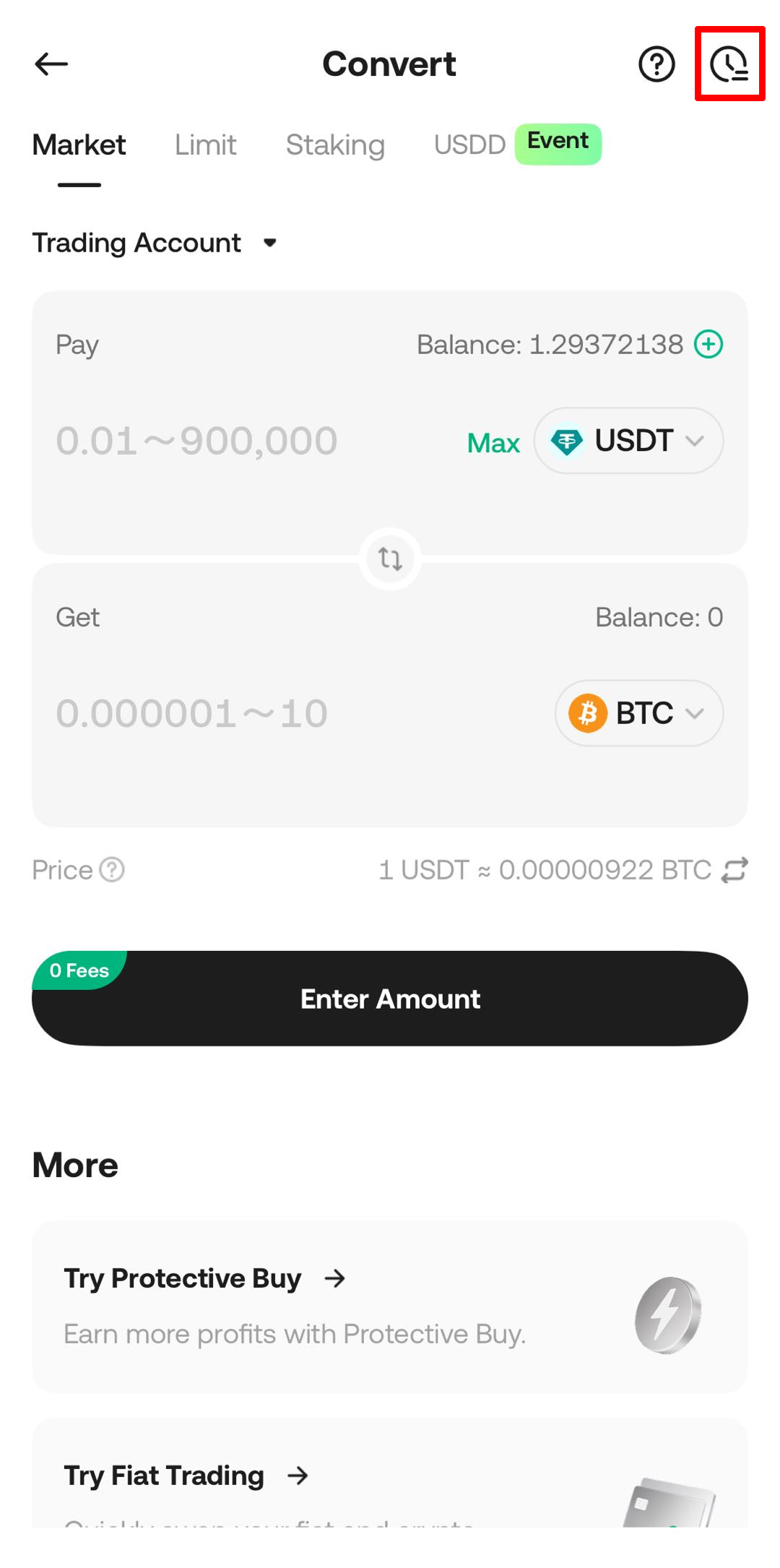Viewport: 780px width, 1568px height.
Task: Flip the price rate direction icon
Action: pos(734,870)
